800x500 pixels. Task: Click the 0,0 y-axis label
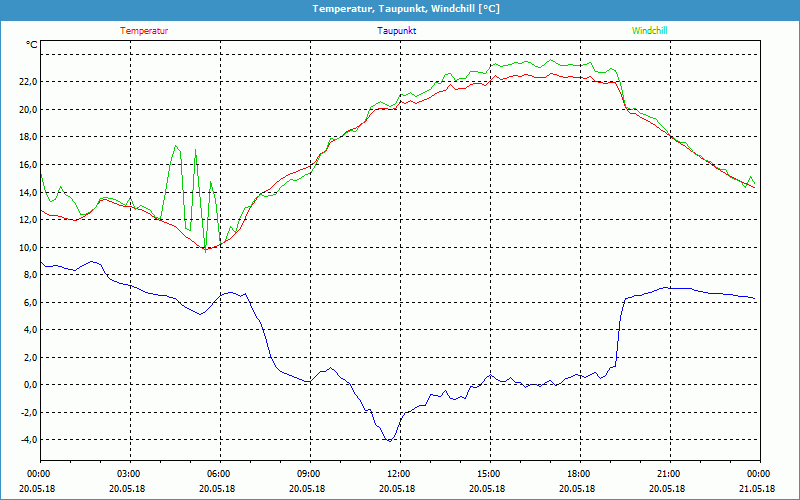(x=29, y=385)
